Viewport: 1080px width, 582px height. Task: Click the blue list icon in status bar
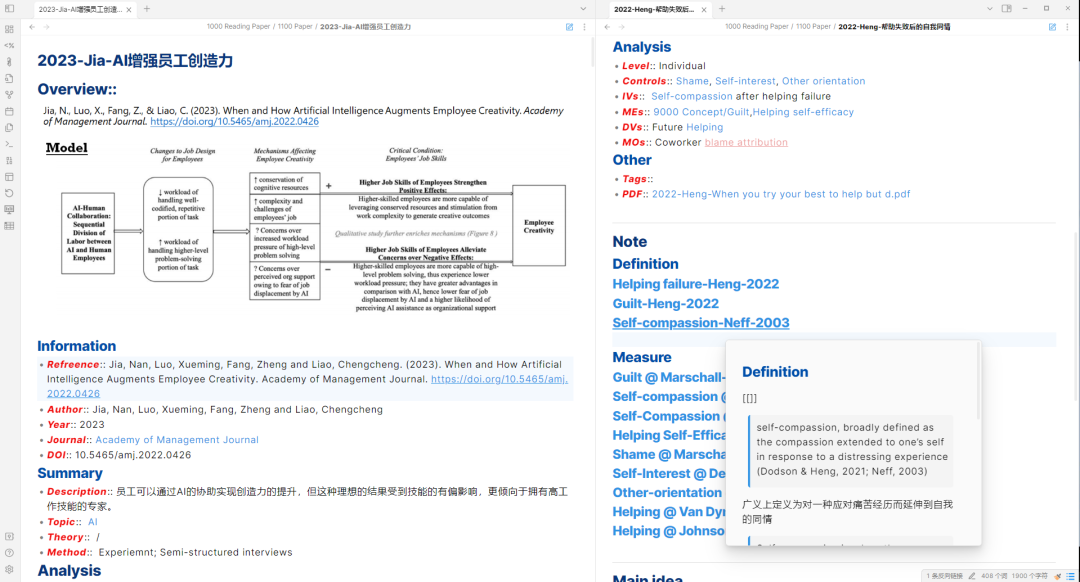[x=1070, y=576]
